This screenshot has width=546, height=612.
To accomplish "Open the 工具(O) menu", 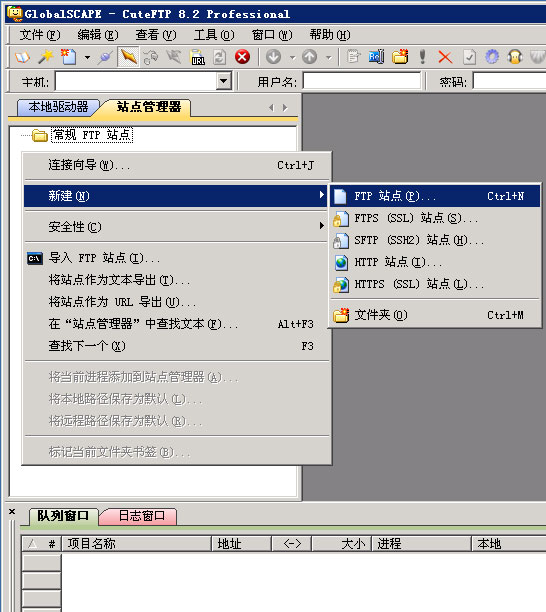I will pyautogui.click(x=214, y=35).
